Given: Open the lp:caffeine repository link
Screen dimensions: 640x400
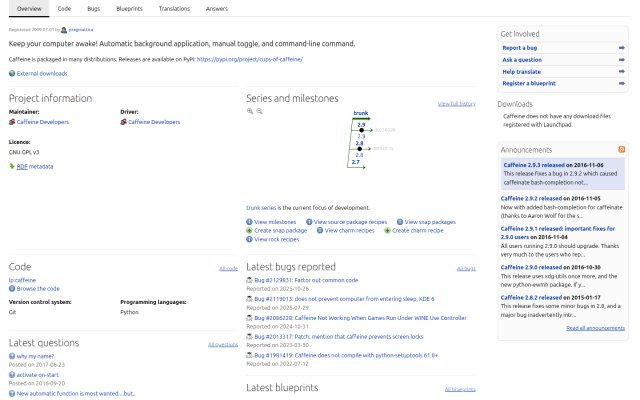Looking at the screenshot, I should coord(22,280).
